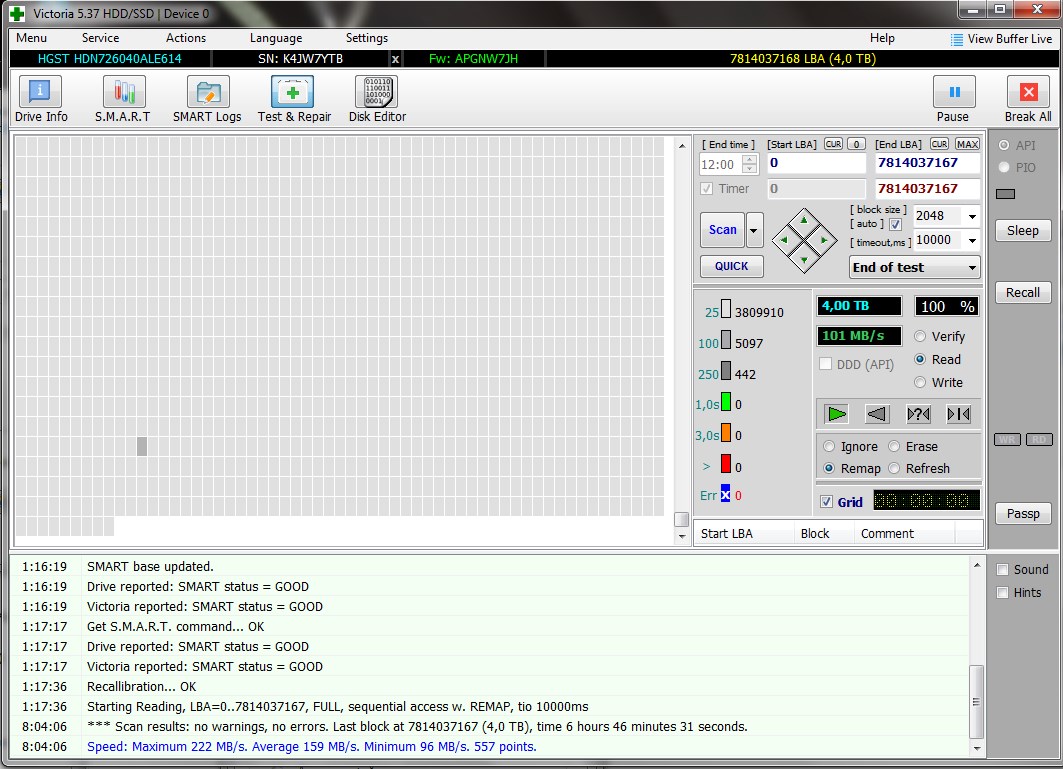This screenshot has width=1063, height=769.
Task: Expand the timeout 10000 dropdown
Action: [x=972, y=240]
